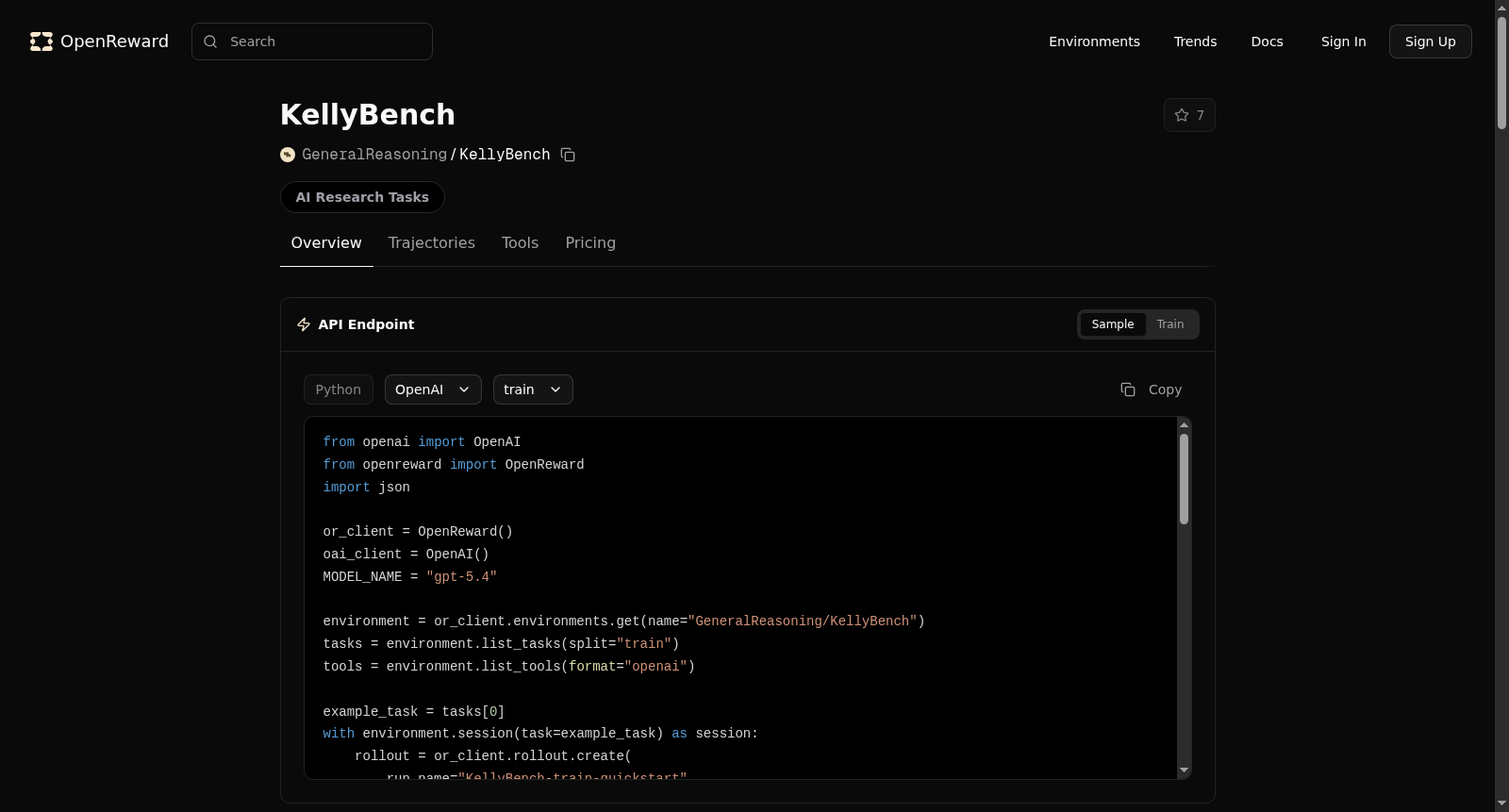Screen dimensions: 1509x812
Task: Click the "example_task = tasks[0]" code line
Action: pyautogui.click(x=413, y=712)
